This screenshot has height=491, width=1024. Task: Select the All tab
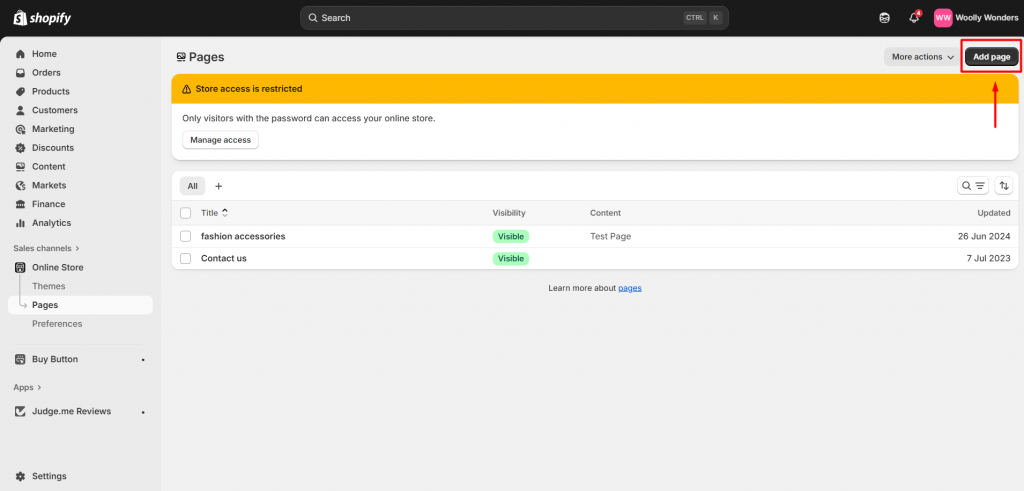(x=193, y=186)
